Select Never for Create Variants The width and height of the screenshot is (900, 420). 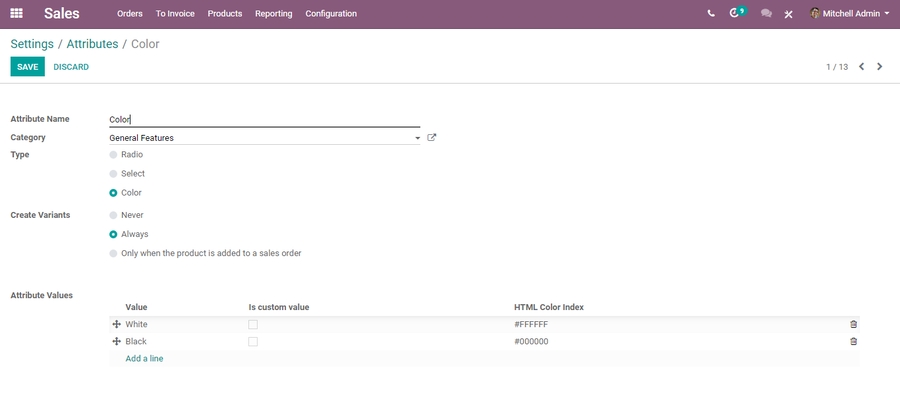[113, 215]
